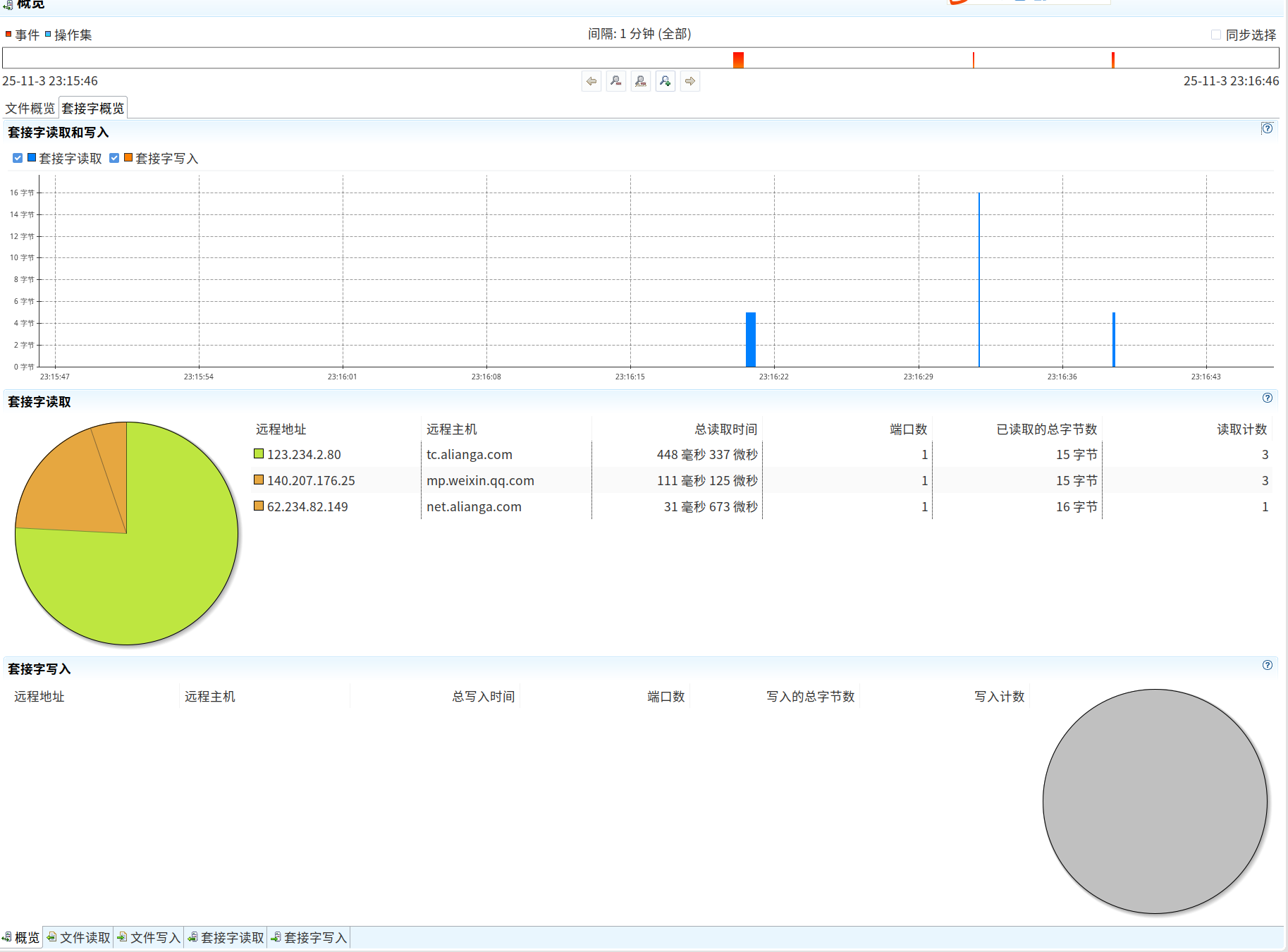Sort by the 已读取的总字节数 column header
The height and width of the screenshot is (952, 1288).
[1046, 429]
